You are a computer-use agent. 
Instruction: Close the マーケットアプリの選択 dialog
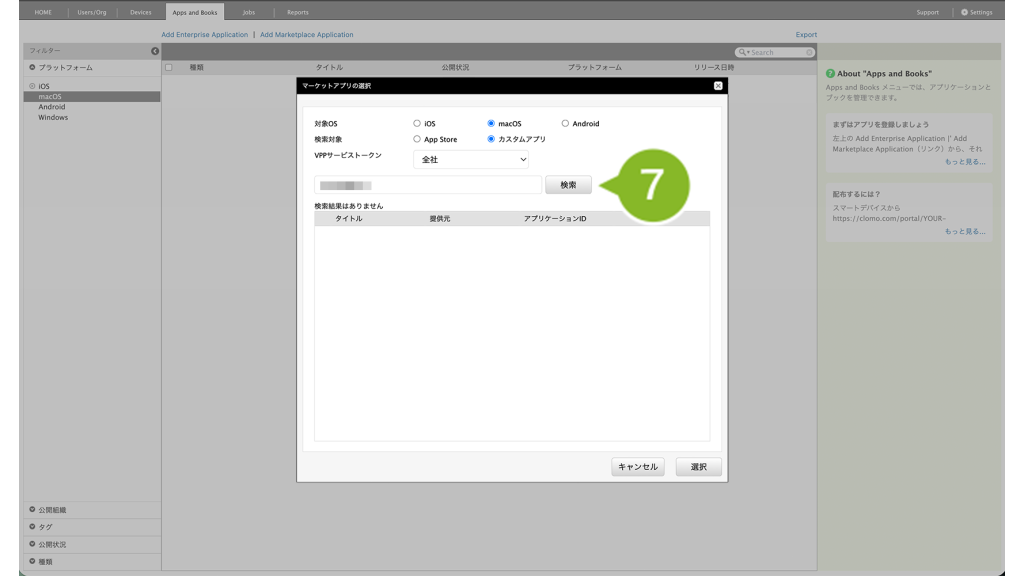pos(718,86)
